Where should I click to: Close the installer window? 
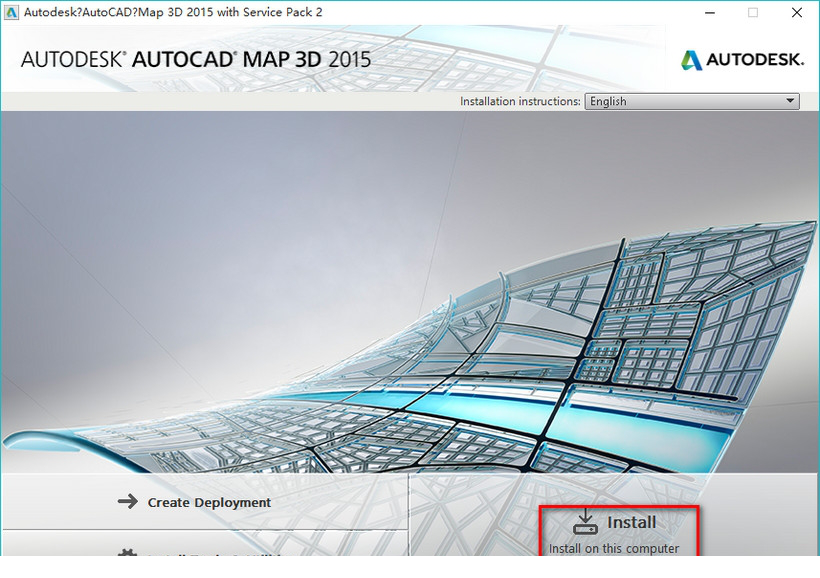click(x=796, y=13)
